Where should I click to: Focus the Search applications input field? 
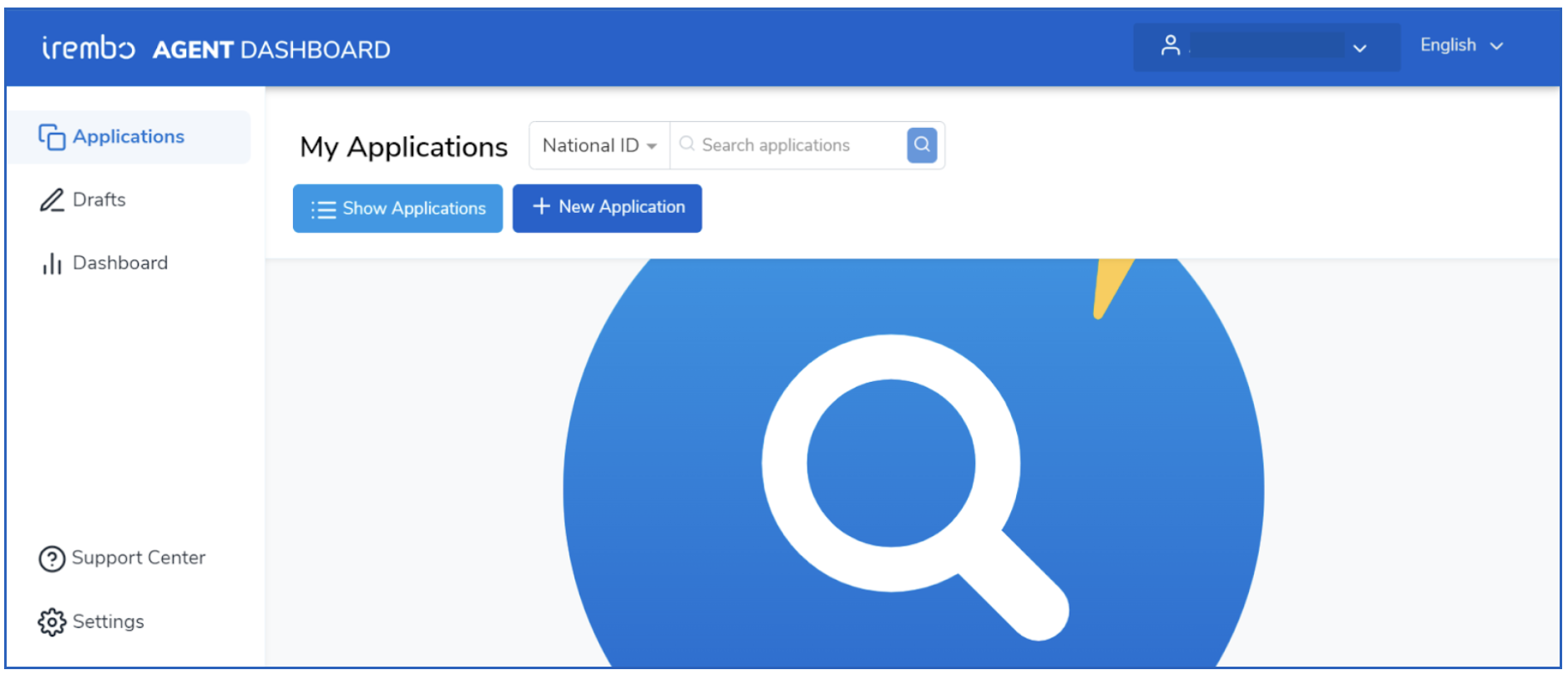point(788,145)
